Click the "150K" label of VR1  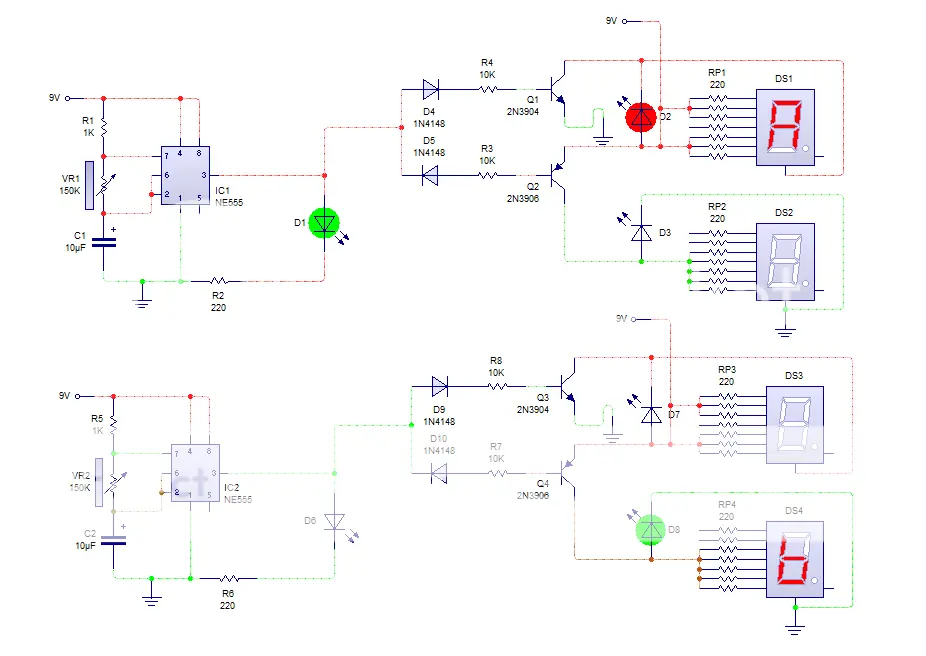coord(70,191)
